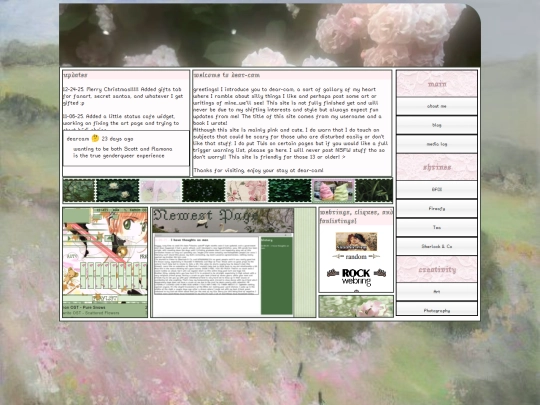Click the webring arrow right of 'random'
Viewport: 540px width, 405px height.
point(374,257)
